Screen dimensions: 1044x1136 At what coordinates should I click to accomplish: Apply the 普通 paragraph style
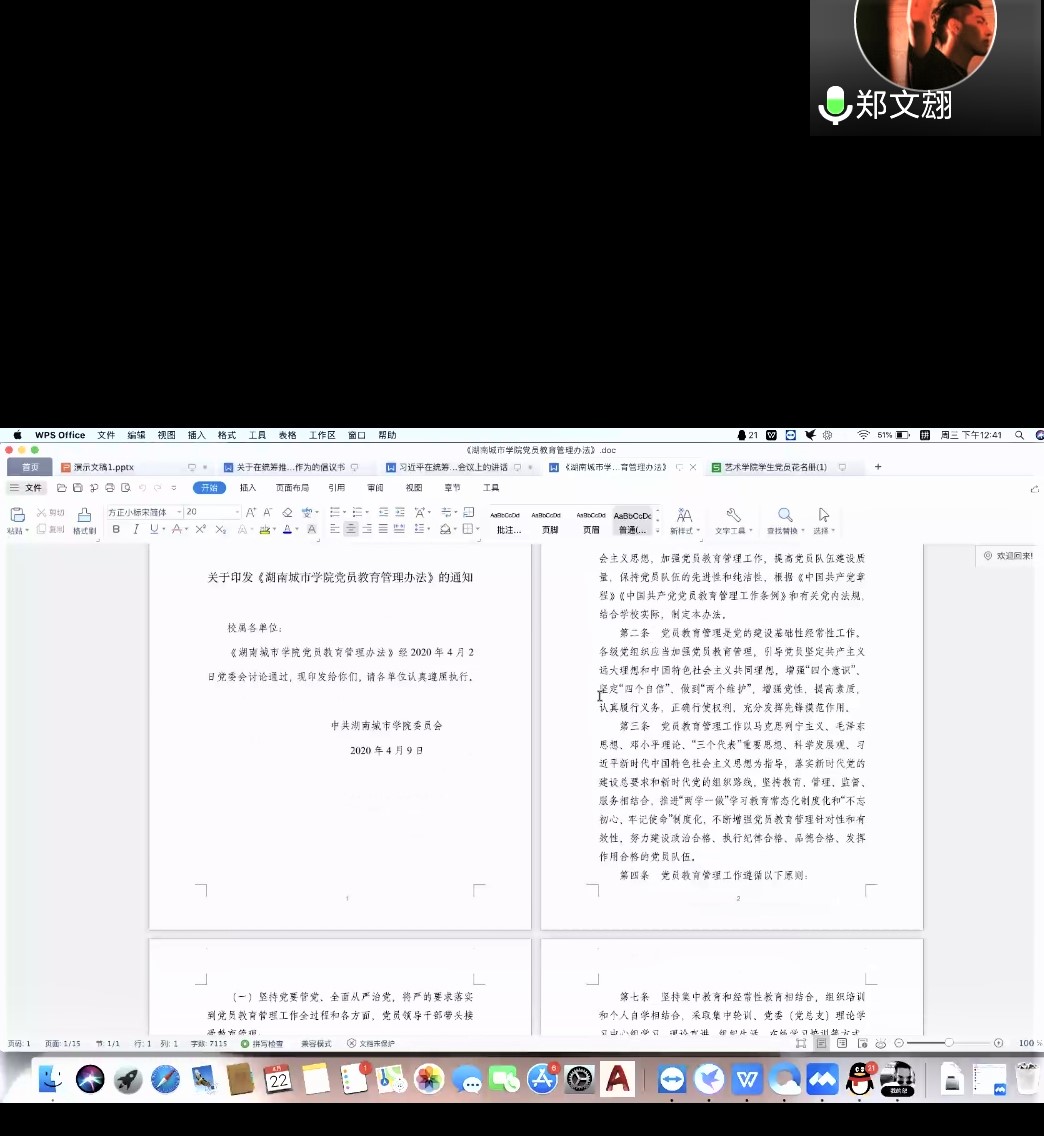click(x=632, y=525)
